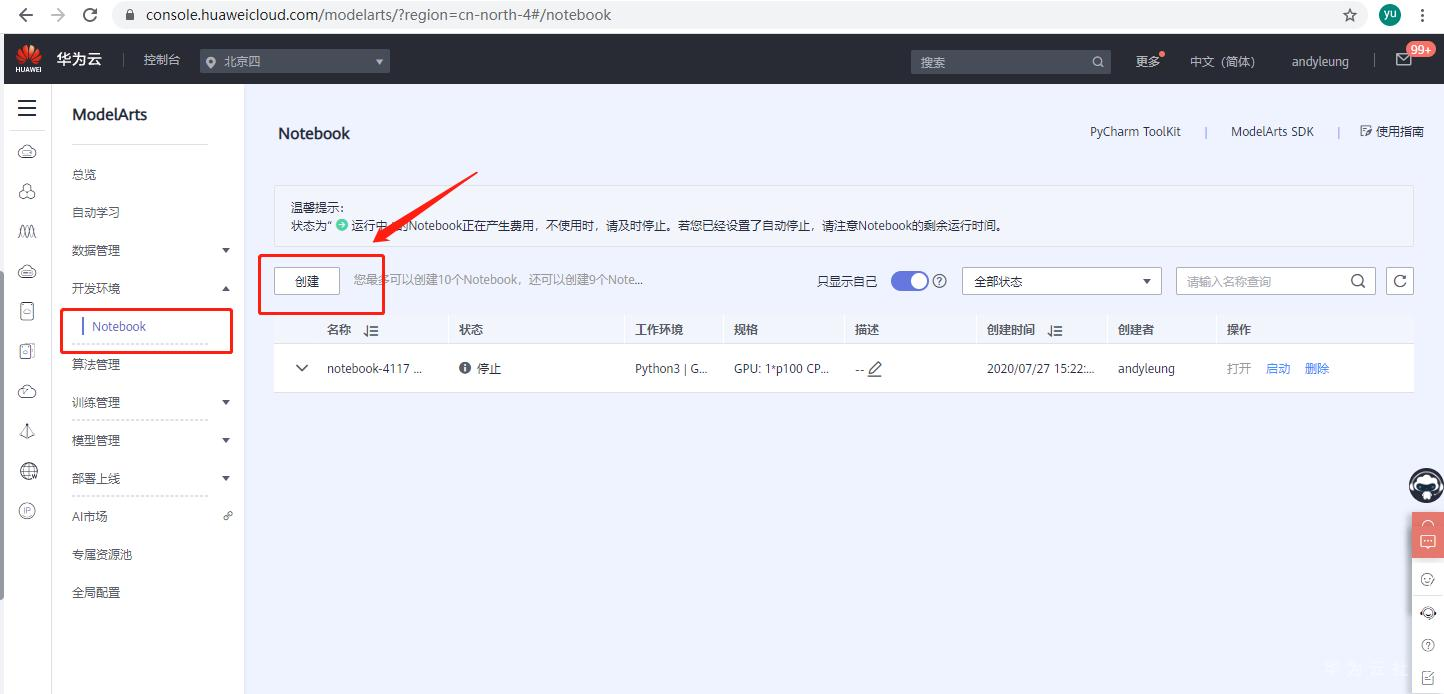Click the IP icon in left sidebar

coord(28,511)
